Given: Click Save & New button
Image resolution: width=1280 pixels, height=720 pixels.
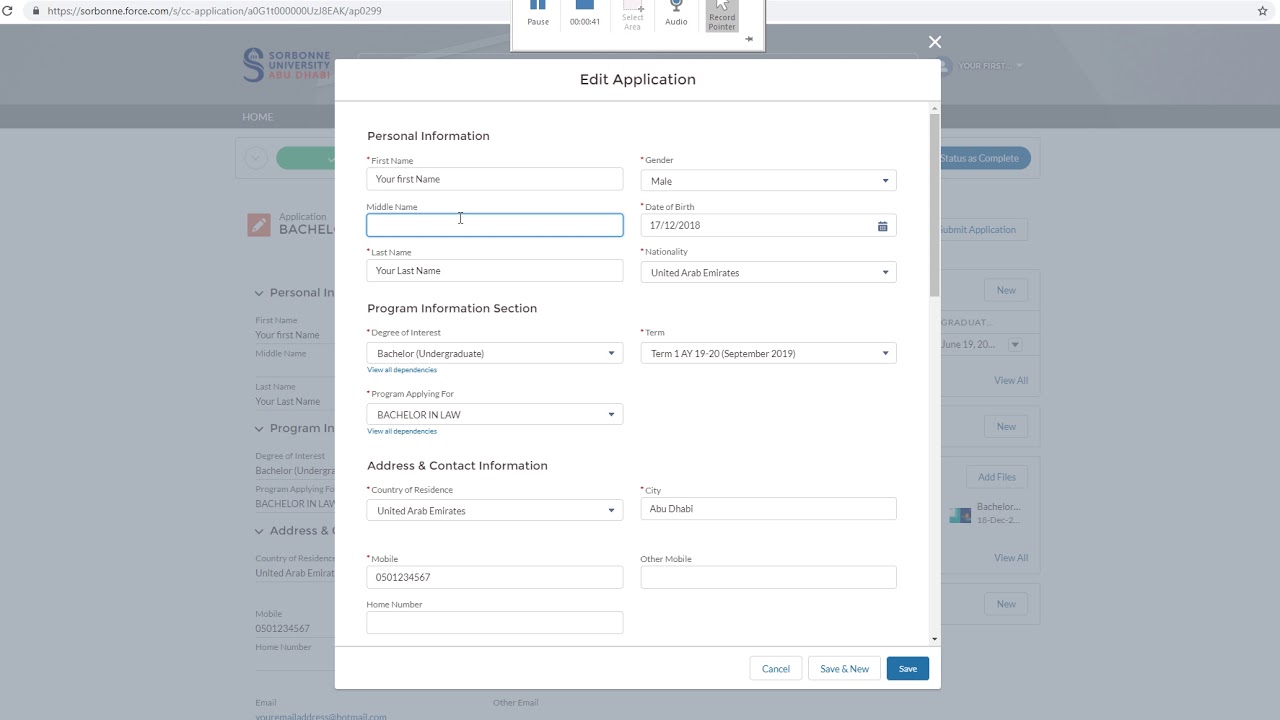Looking at the screenshot, I should point(844,669).
